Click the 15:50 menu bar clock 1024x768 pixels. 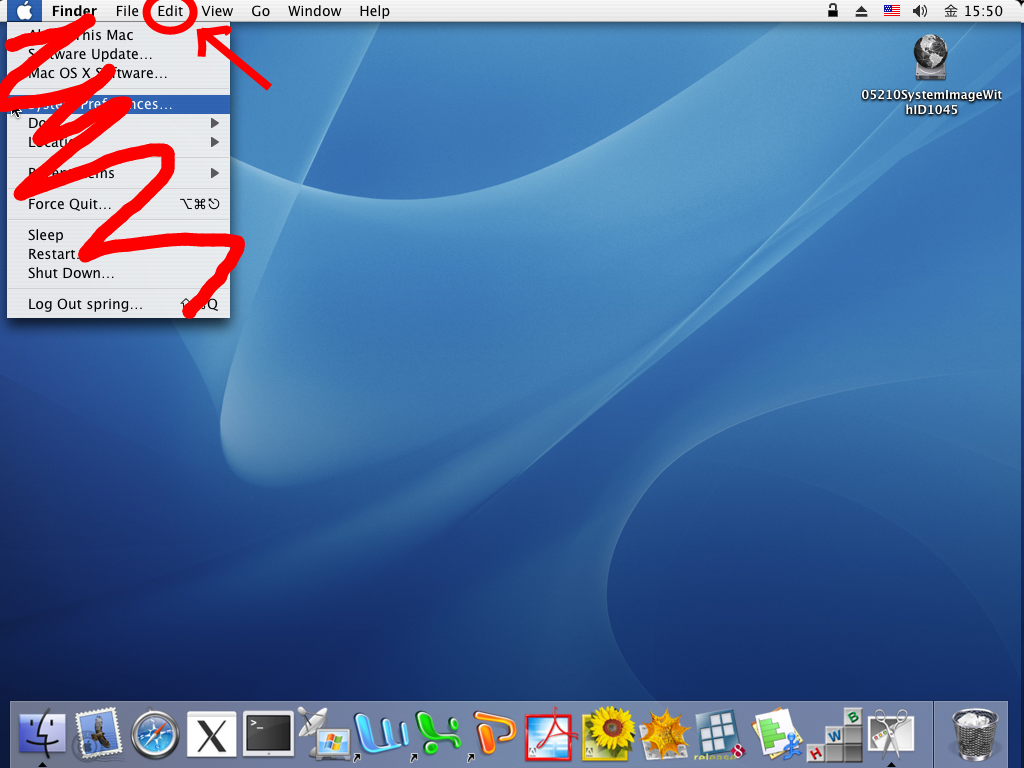[x=982, y=11]
